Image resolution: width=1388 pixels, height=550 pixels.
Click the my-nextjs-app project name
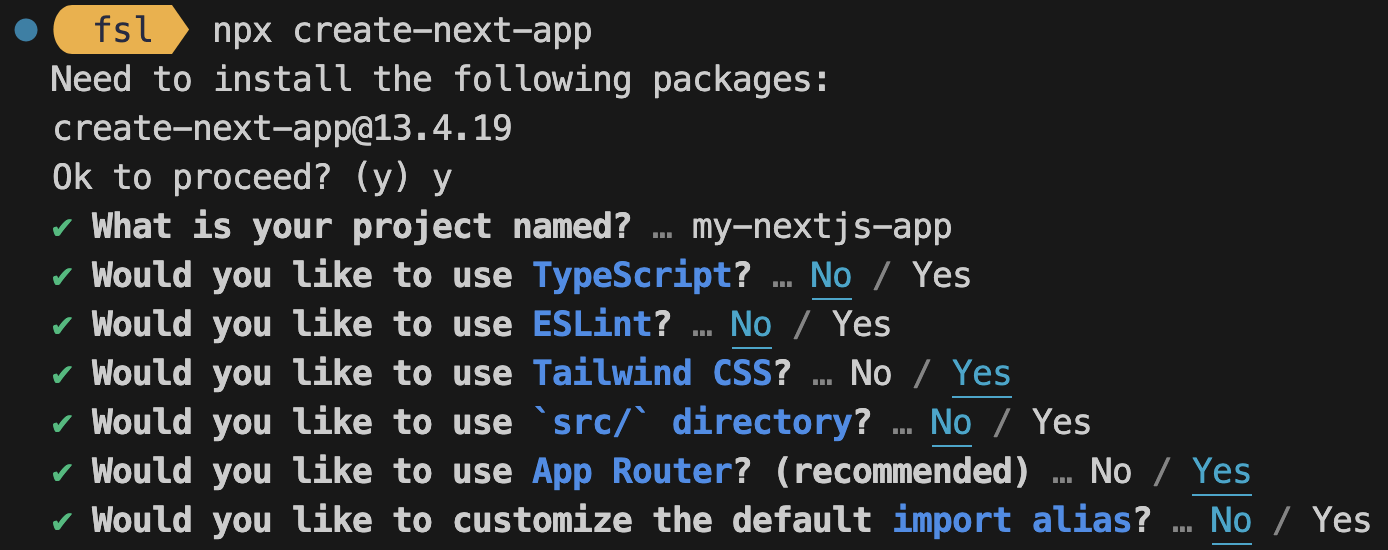pos(822,228)
